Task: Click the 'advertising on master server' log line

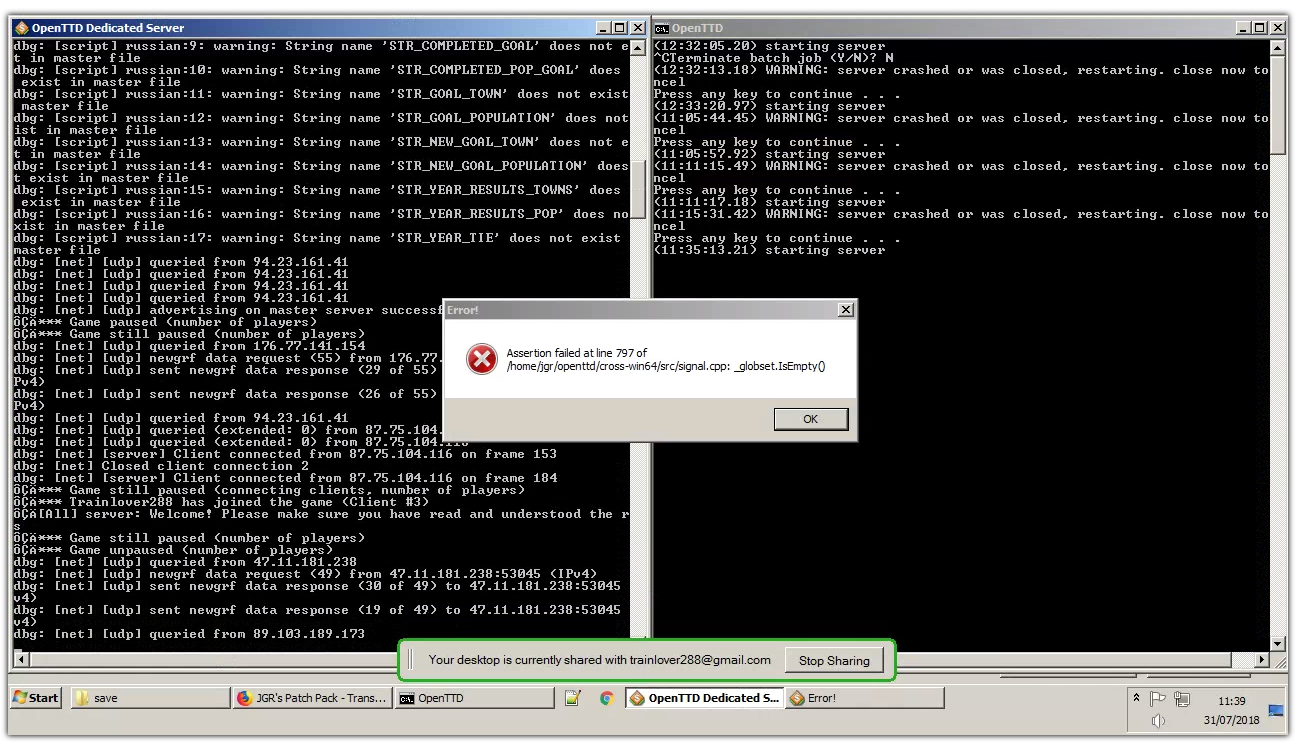Action: [x=227, y=310]
